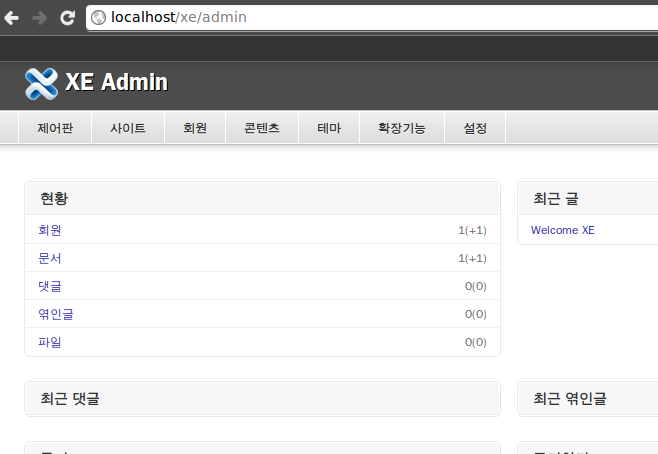Click the 1(+1) count in 회원 row

pos(472,230)
